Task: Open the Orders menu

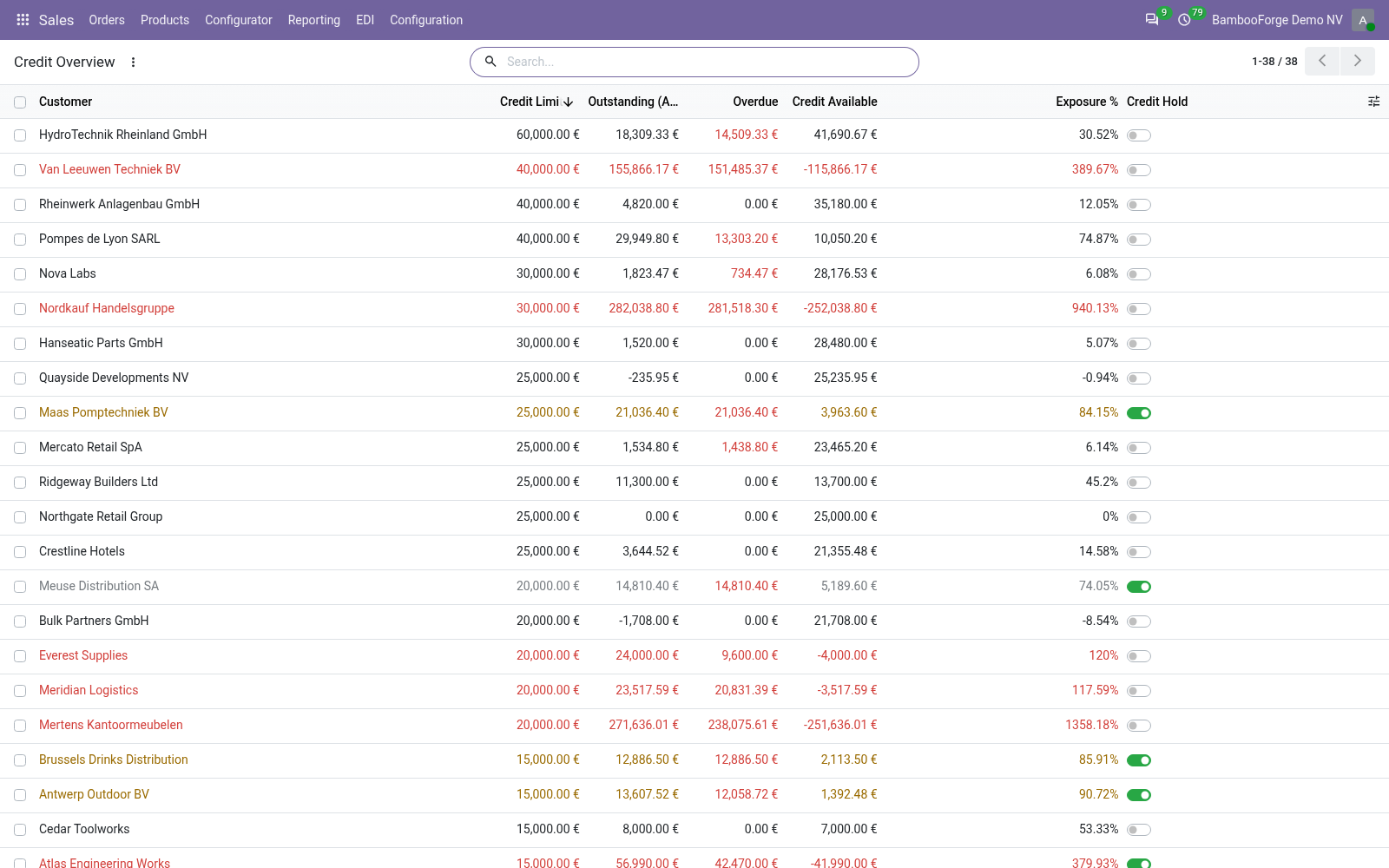Action: coord(107,20)
